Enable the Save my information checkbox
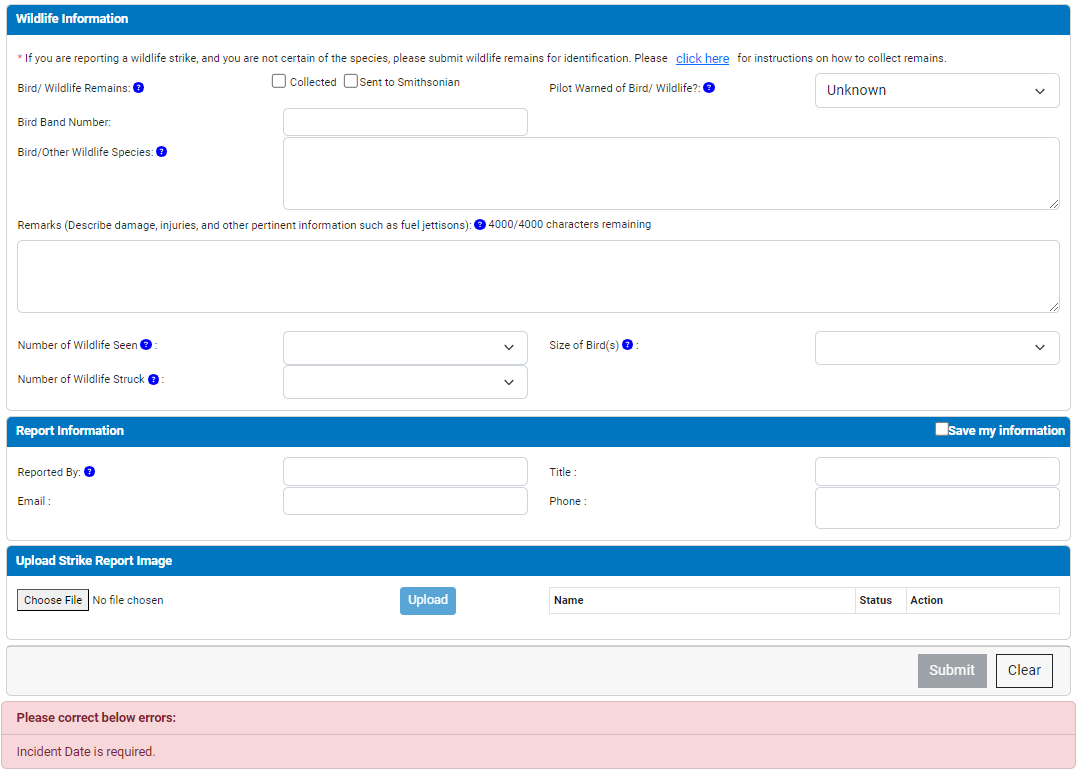Screen dimensions: 1088x779 pyautogui.click(x=942, y=429)
